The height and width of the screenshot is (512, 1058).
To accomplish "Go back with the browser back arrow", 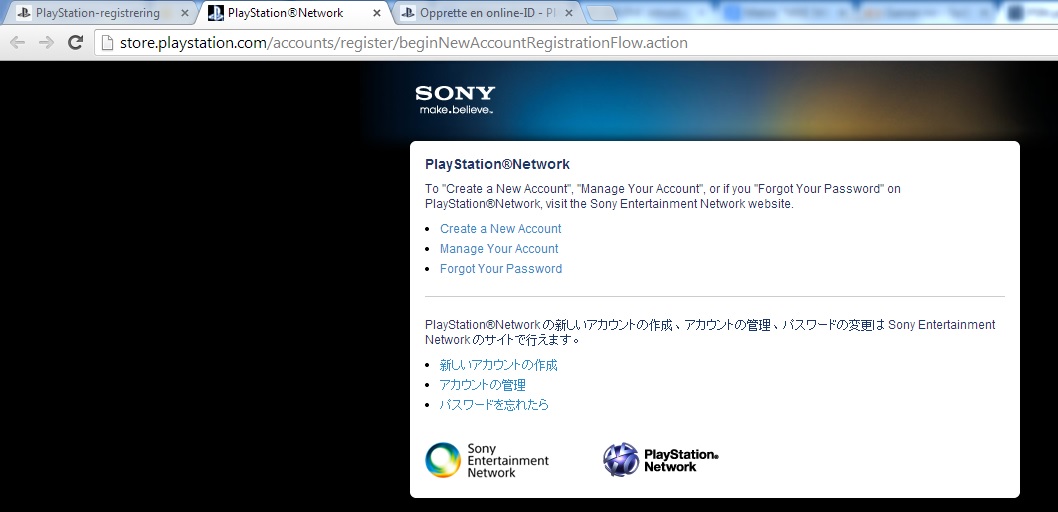I will tap(17, 43).
